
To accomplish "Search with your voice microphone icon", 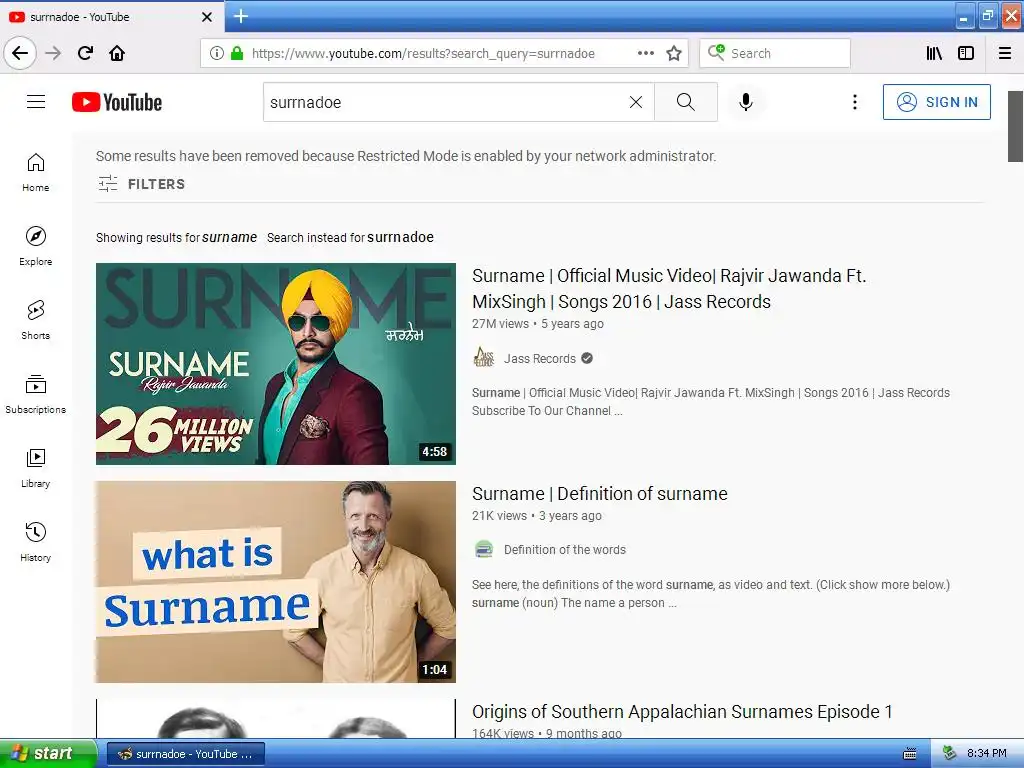I will pos(745,102).
